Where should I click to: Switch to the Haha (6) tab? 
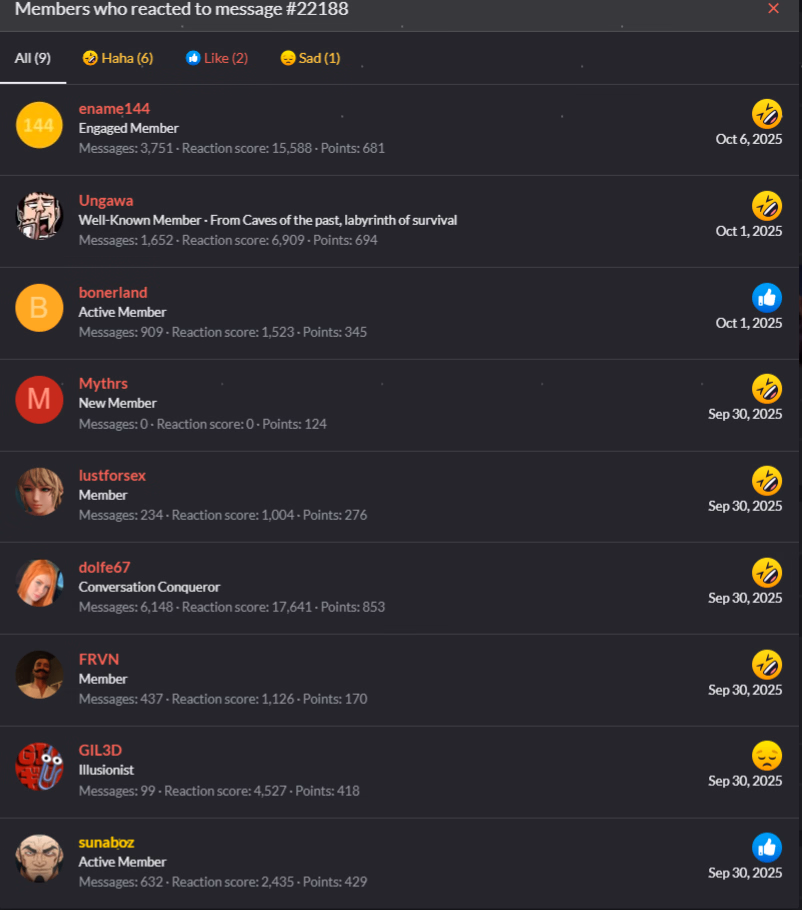(x=118, y=58)
